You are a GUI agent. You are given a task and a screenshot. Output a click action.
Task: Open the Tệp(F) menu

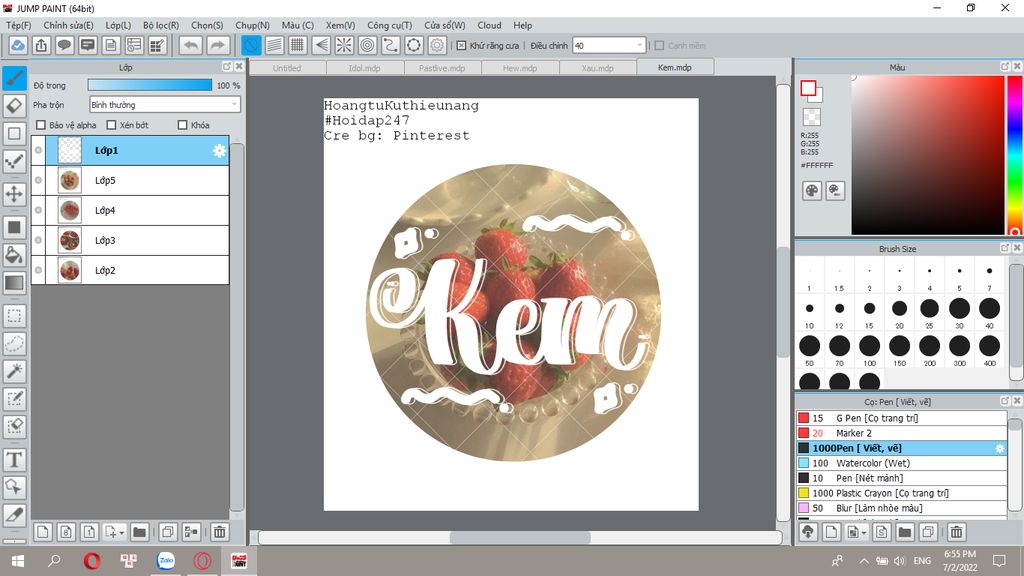point(18,25)
